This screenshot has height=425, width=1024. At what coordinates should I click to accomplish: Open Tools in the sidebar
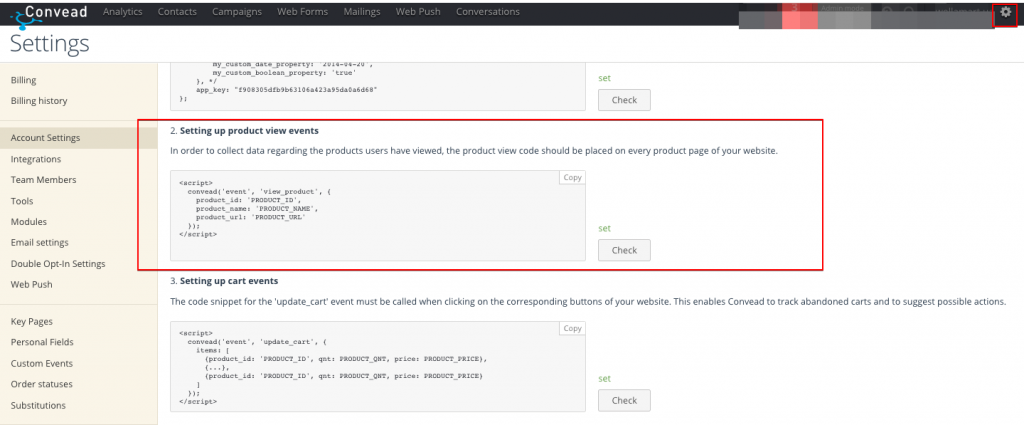point(22,201)
